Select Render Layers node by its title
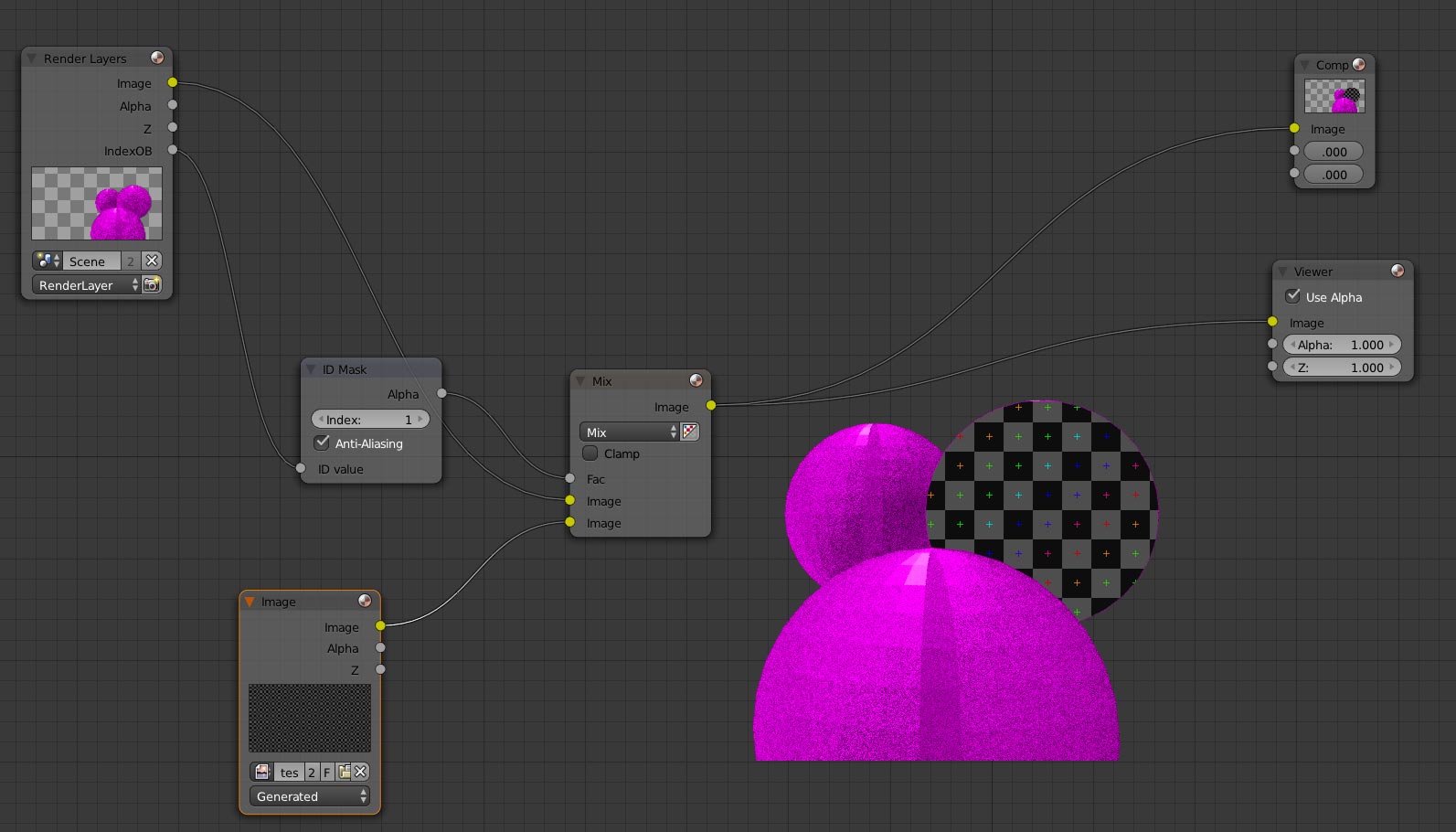 coord(85,59)
